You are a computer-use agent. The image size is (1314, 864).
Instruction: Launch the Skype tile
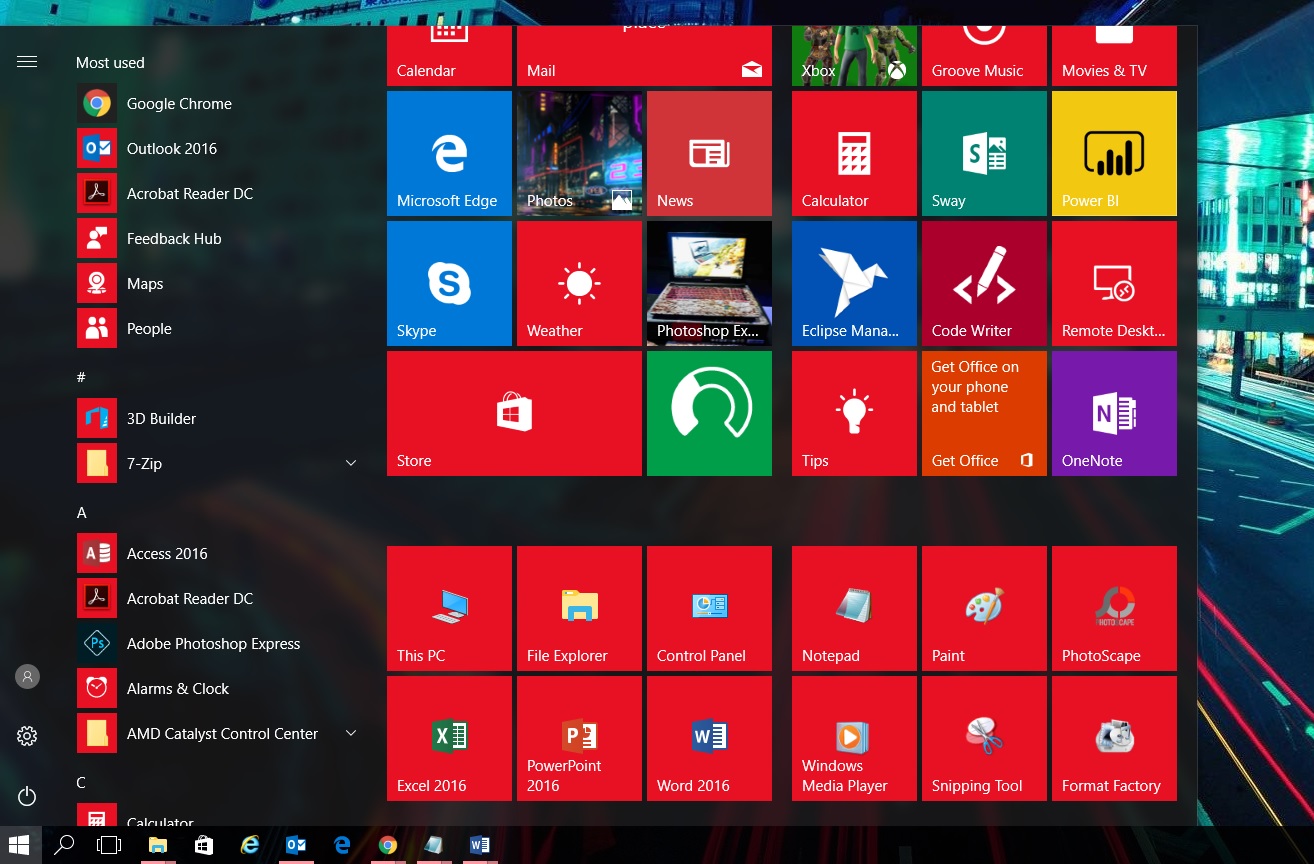[x=449, y=283]
